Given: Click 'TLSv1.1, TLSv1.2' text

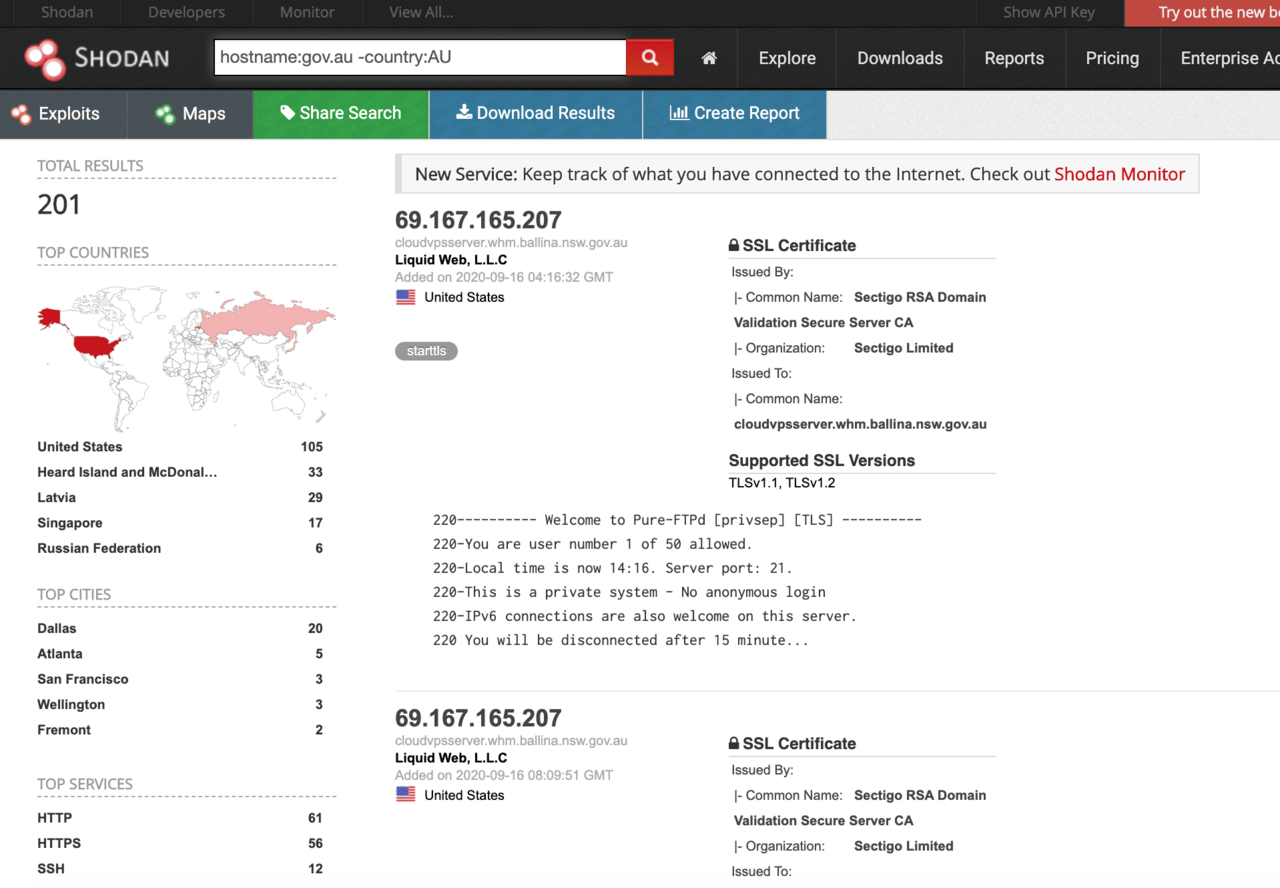Looking at the screenshot, I should pos(782,483).
